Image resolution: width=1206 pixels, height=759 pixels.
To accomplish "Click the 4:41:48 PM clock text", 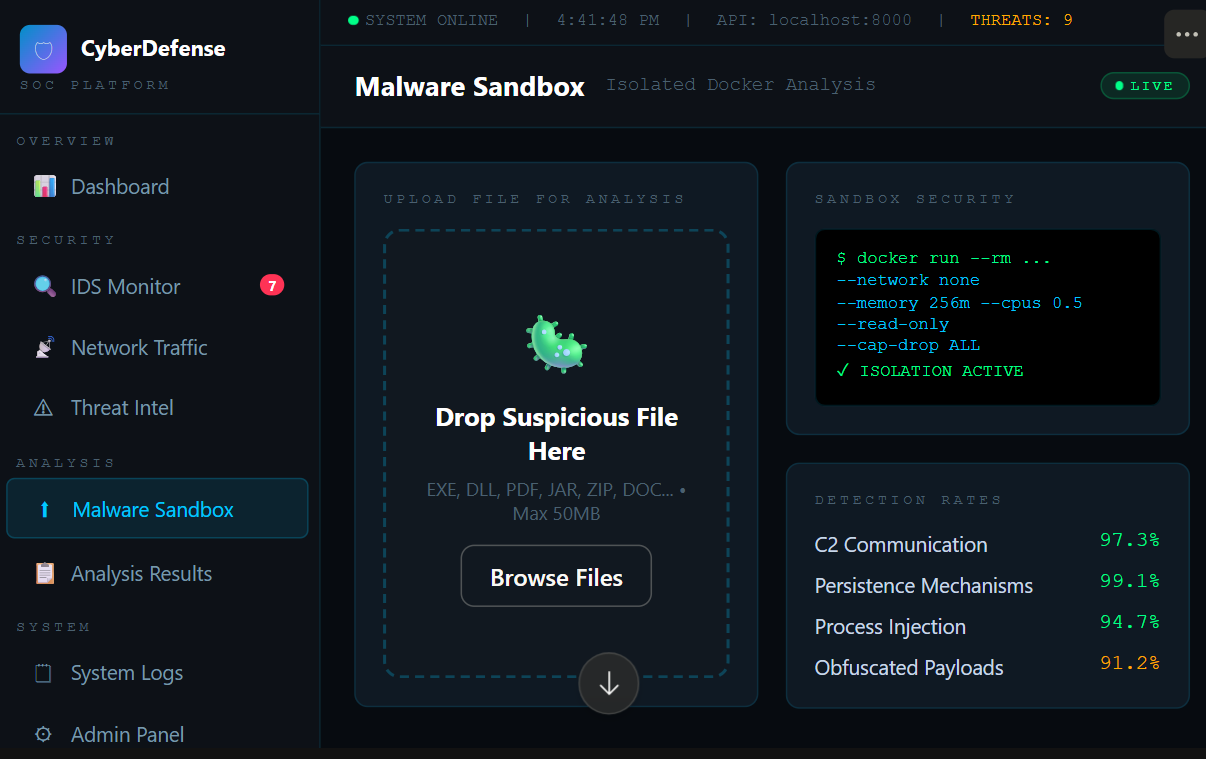I will coord(608,20).
